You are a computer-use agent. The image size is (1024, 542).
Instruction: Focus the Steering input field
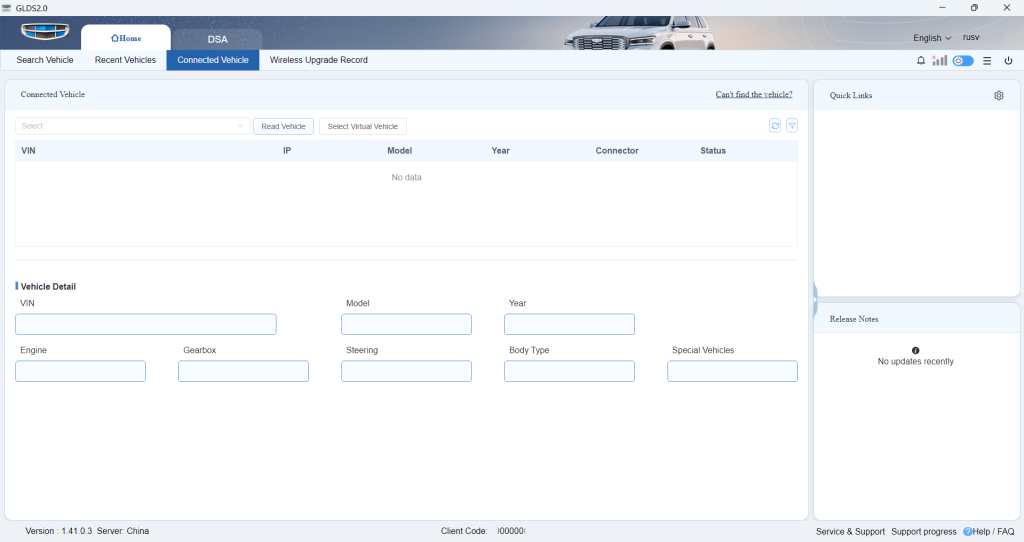click(x=406, y=371)
